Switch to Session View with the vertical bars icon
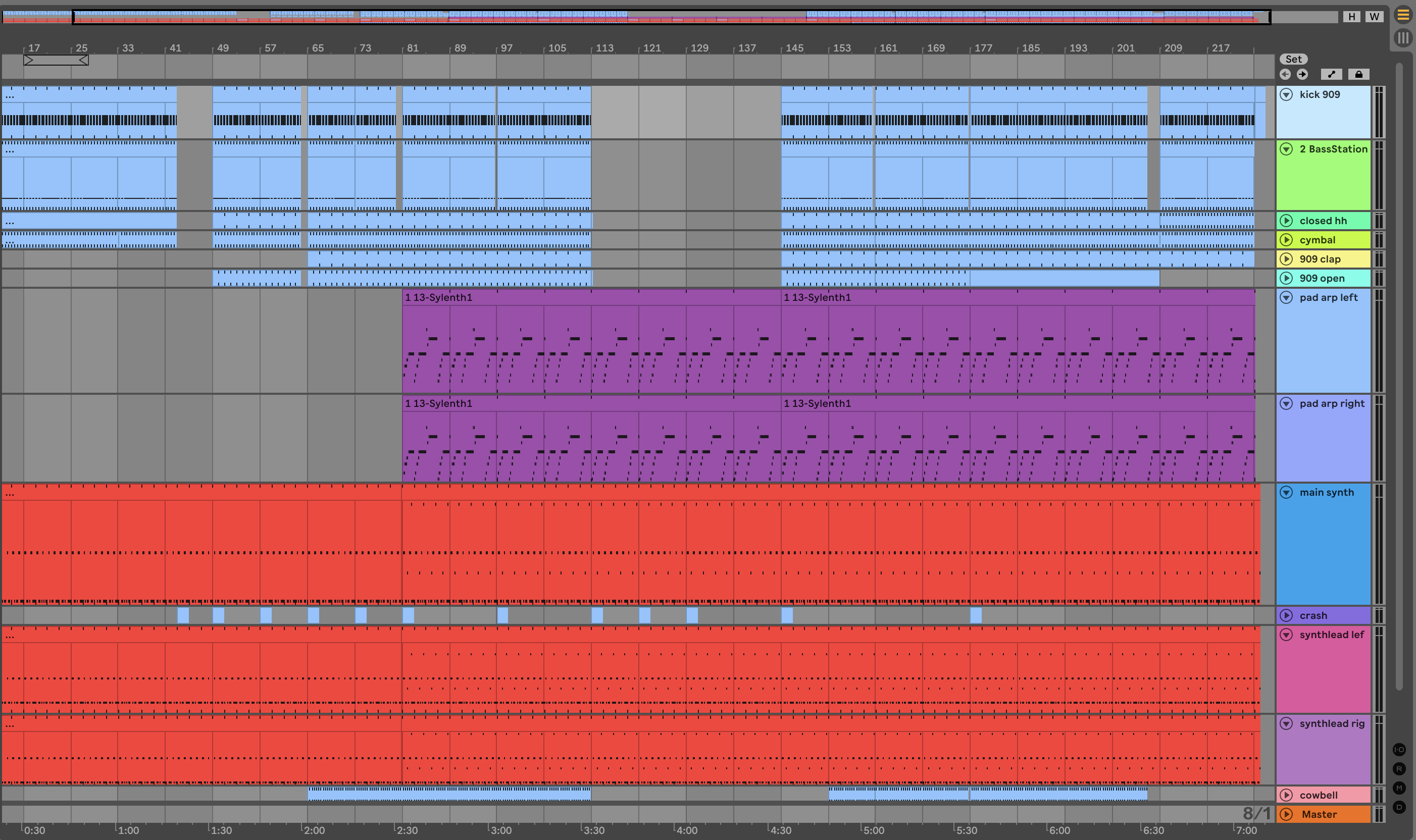The width and height of the screenshot is (1416, 840). [1403, 38]
